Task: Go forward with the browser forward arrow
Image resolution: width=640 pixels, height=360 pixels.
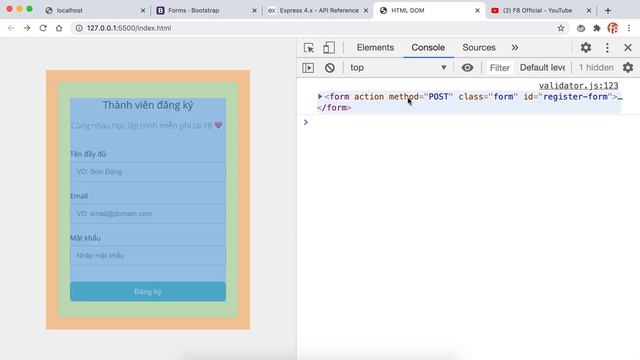Action: point(27,28)
